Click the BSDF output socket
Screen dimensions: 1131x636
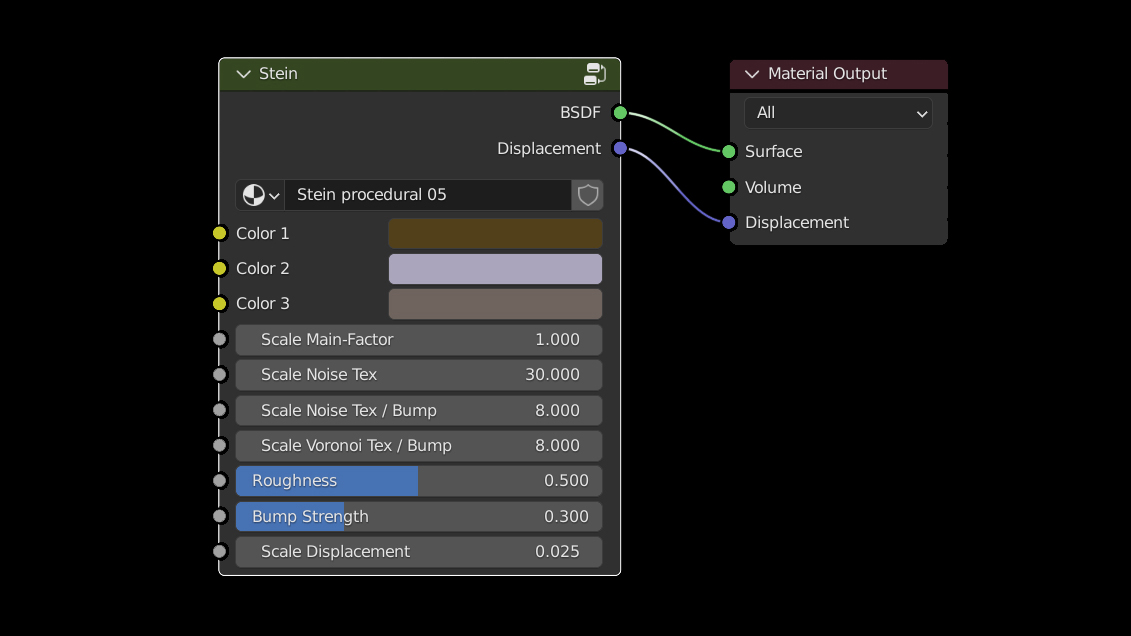point(620,113)
